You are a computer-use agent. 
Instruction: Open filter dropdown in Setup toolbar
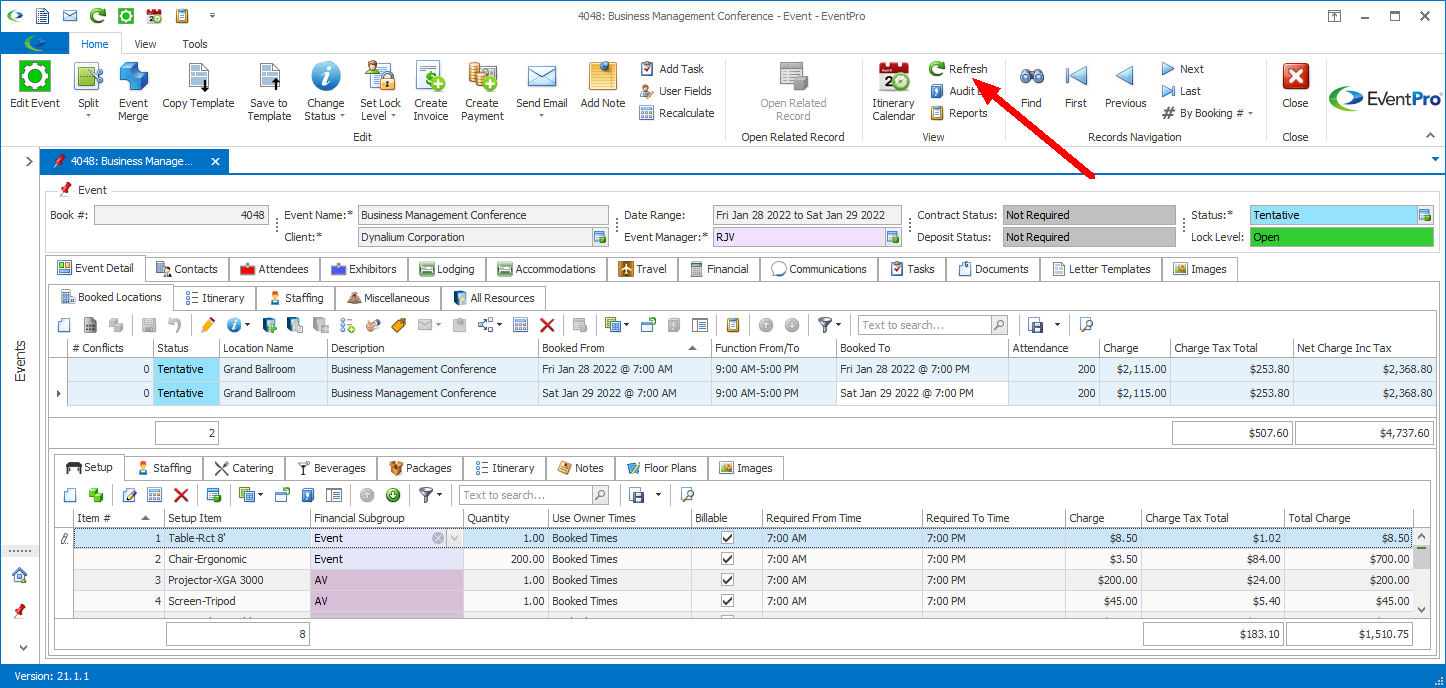441,495
